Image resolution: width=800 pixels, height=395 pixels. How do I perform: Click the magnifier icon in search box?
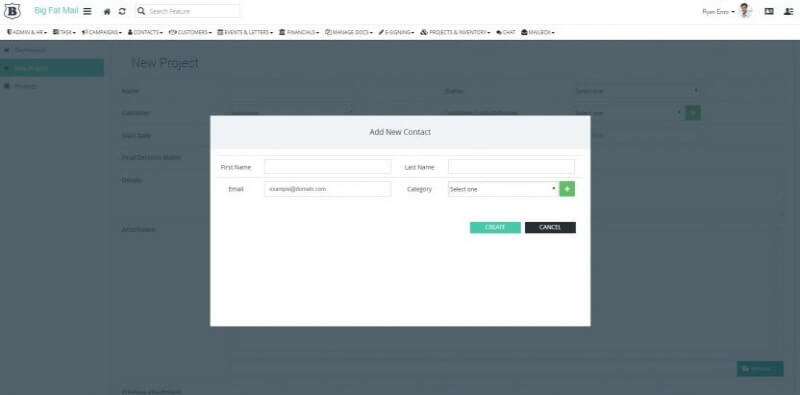(x=142, y=11)
